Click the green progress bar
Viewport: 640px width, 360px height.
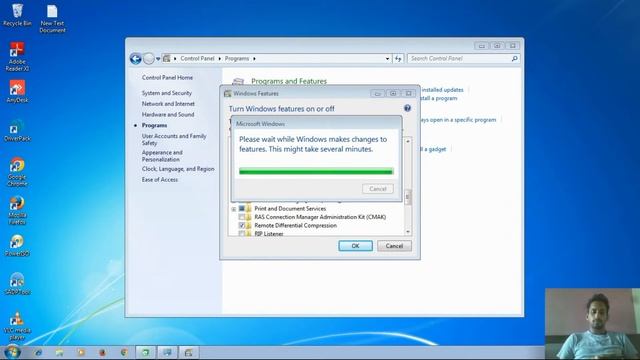click(316, 171)
